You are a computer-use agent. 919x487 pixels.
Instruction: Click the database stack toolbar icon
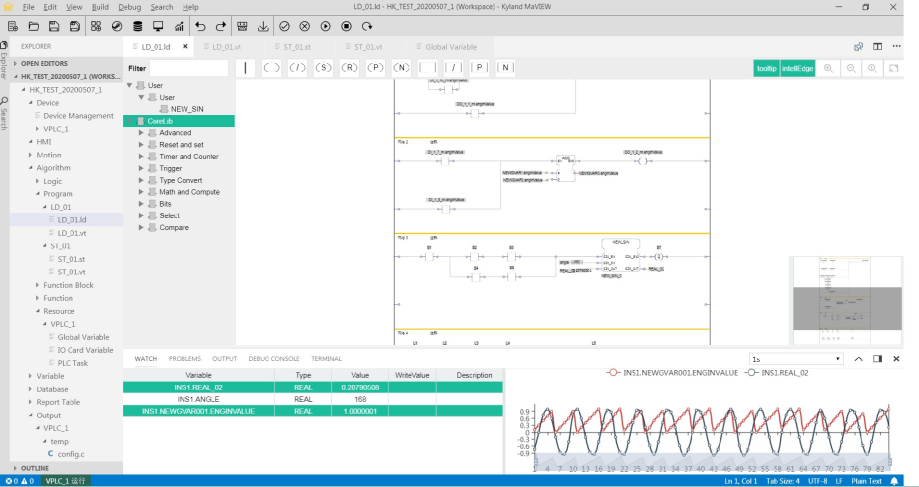pyautogui.click(x=138, y=26)
